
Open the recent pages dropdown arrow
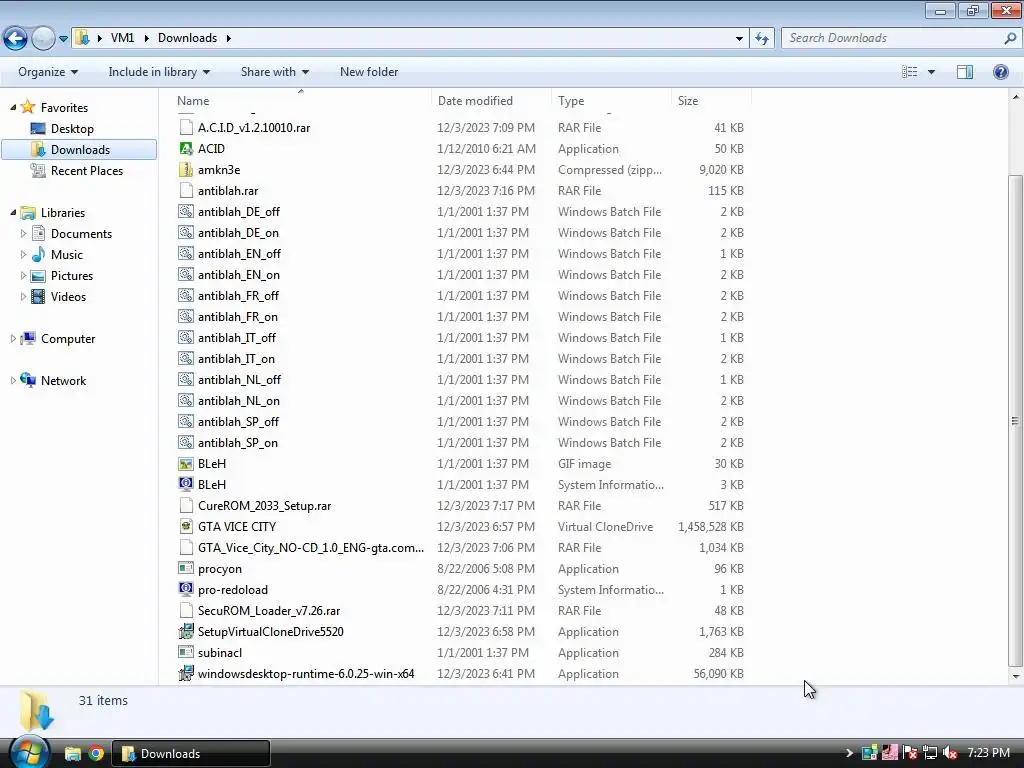pyautogui.click(x=63, y=39)
